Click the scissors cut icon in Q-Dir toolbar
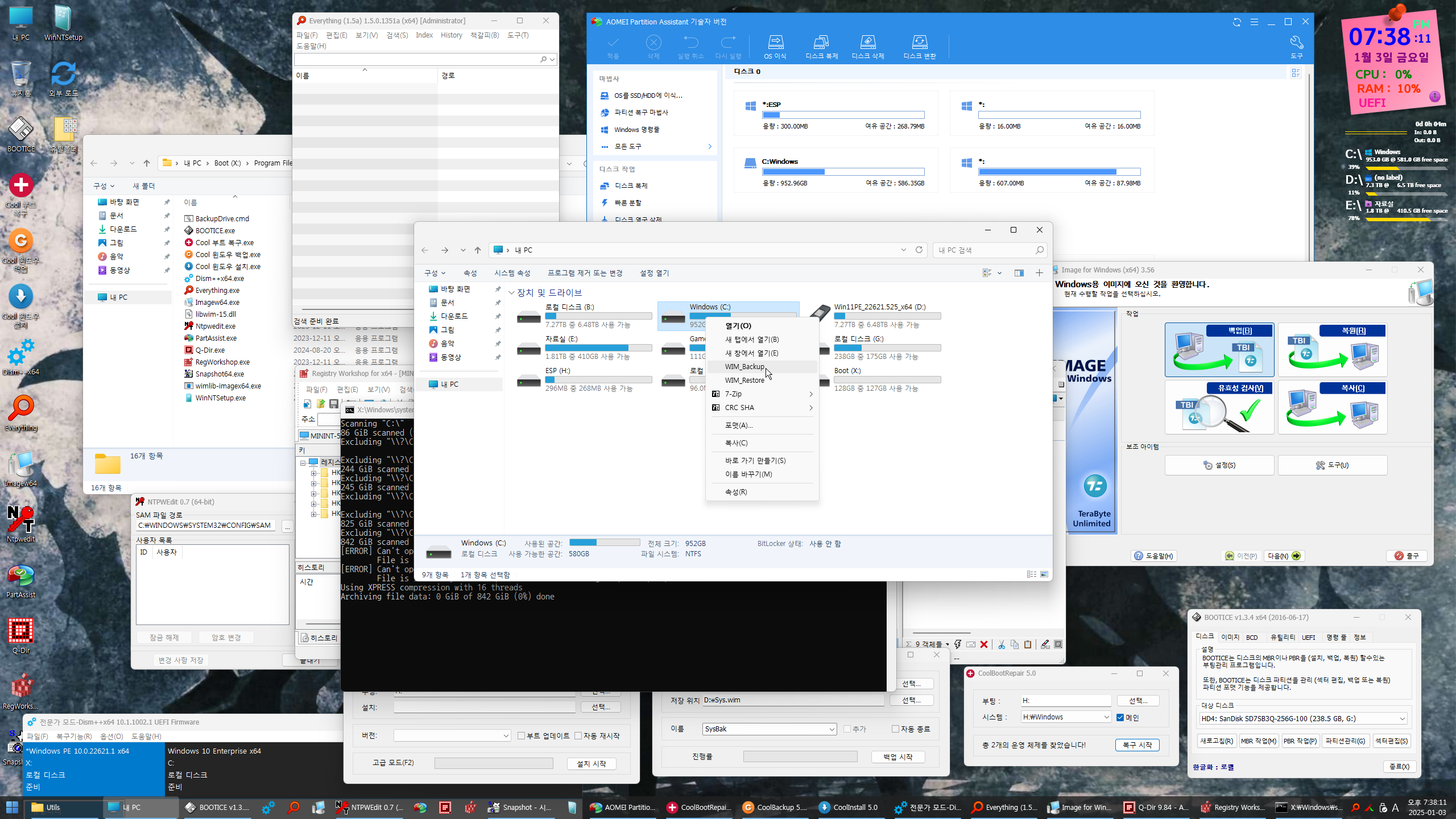The width and height of the screenshot is (1456, 819). point(1001,644)
